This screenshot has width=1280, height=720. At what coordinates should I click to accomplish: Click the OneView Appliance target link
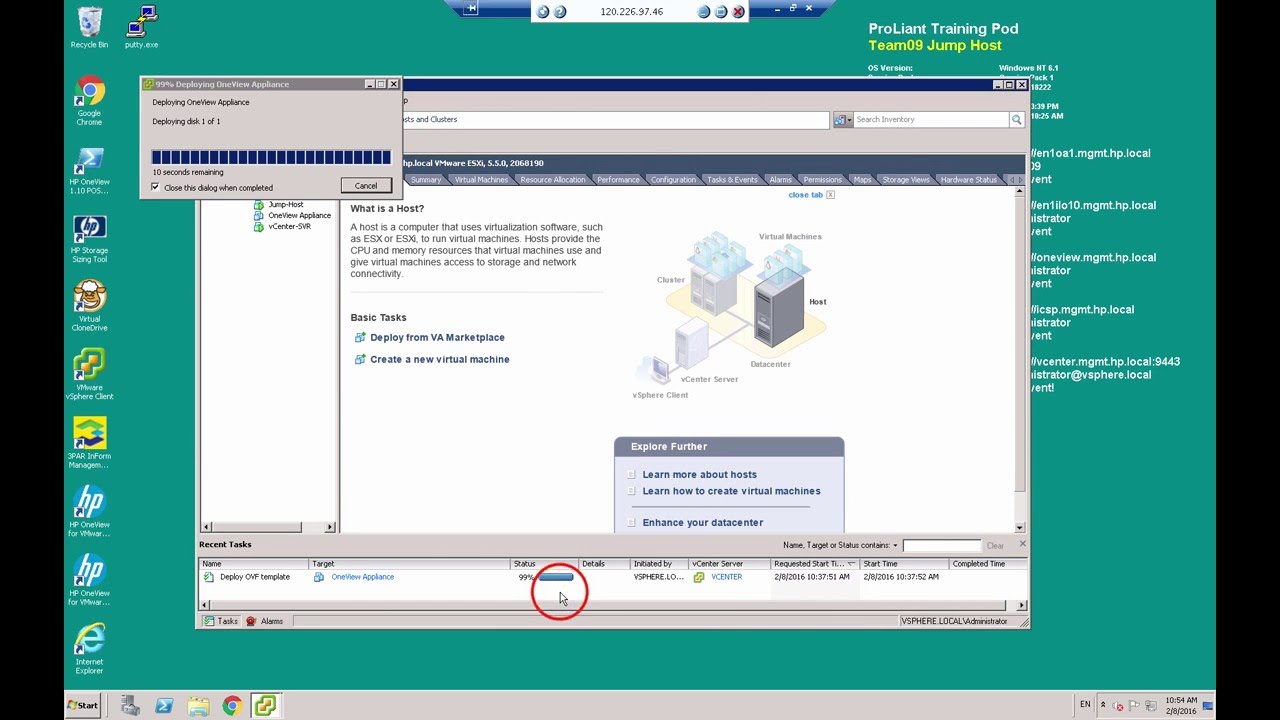(362, 577)
